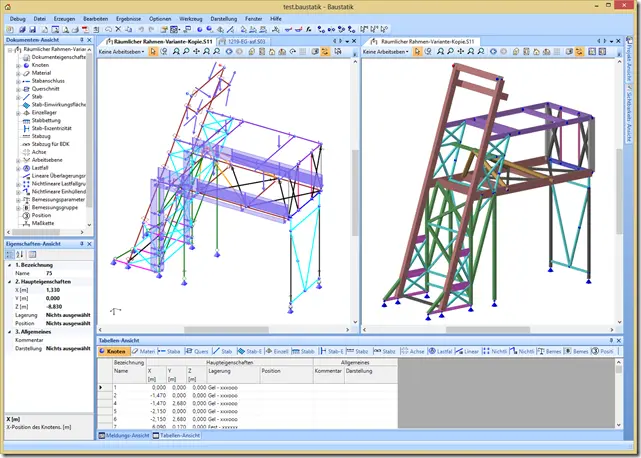Open the Meldungs-Ansicht bottom tab
Screen dimensions: 641x458
(124, 436)
